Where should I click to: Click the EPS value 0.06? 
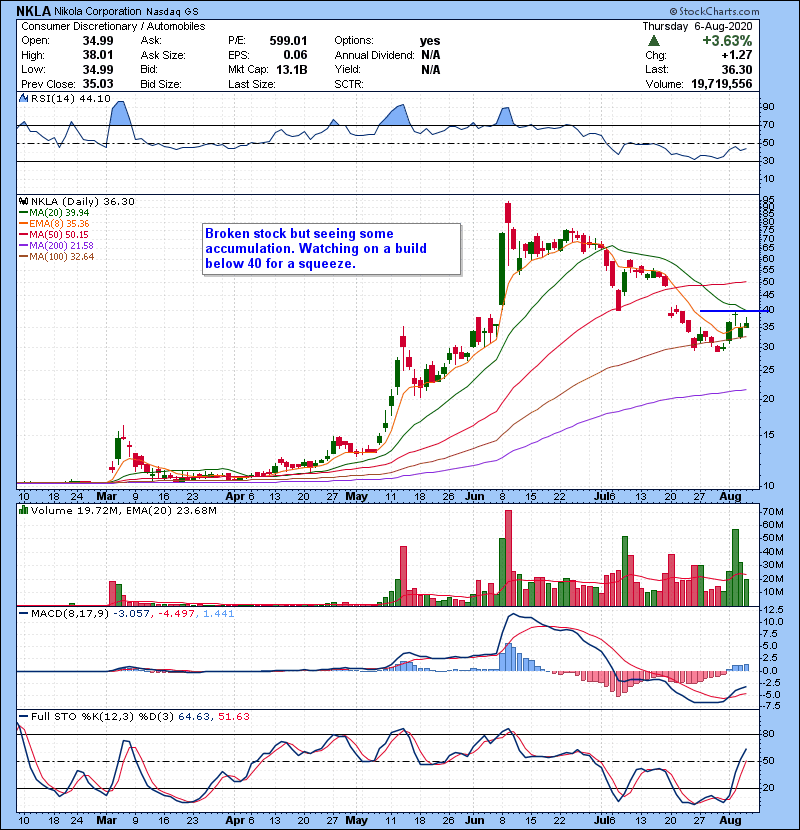tap(295, 55)
